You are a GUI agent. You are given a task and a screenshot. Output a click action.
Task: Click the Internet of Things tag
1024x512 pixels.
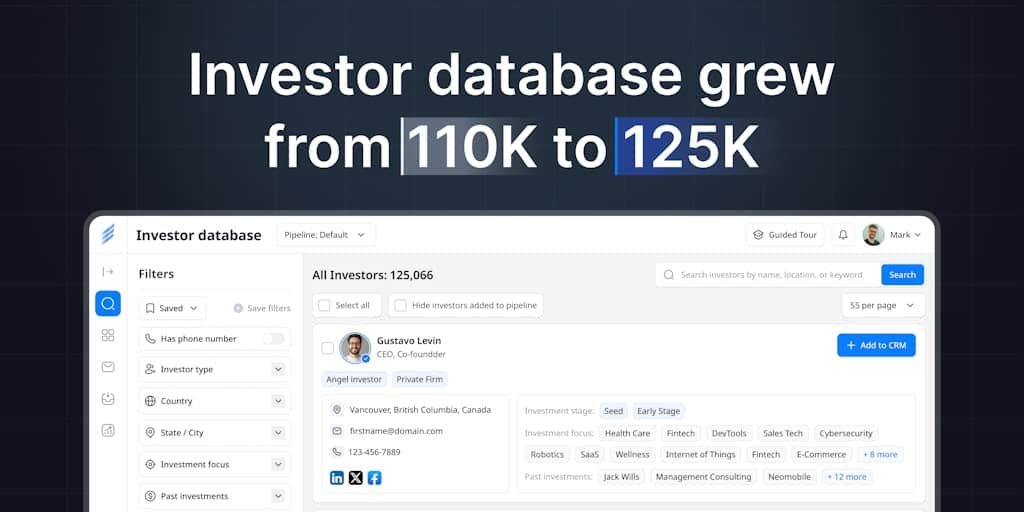tap(701, 455)
